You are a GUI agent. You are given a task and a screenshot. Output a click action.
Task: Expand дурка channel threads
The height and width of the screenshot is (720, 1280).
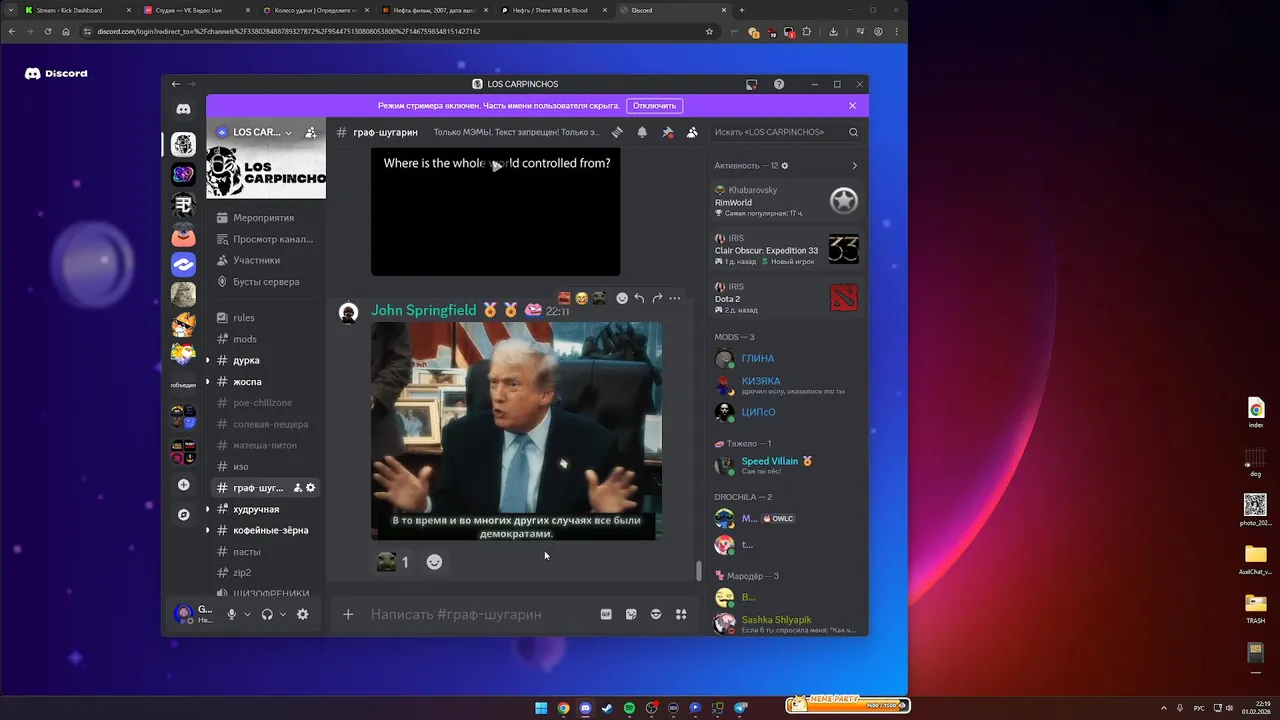pyautogui.click(x=208, y=360)
